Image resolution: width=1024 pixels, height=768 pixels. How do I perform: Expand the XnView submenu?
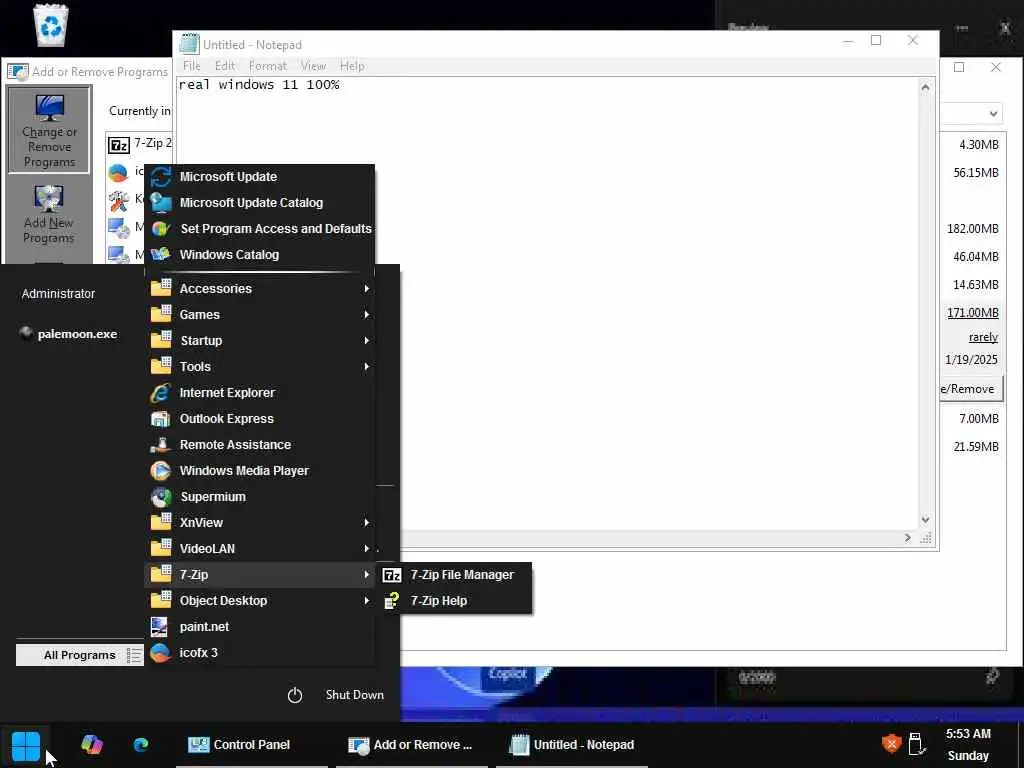(x=259, y=523)
